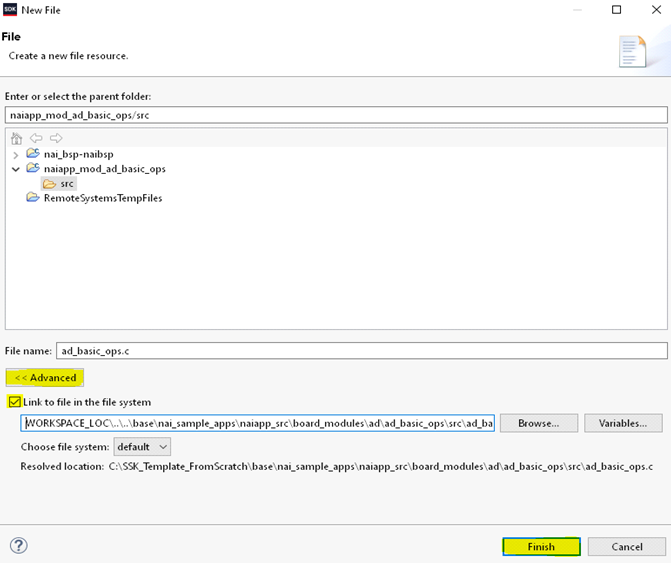
Task: Select the src folder in tree
Action: [67, 183]
